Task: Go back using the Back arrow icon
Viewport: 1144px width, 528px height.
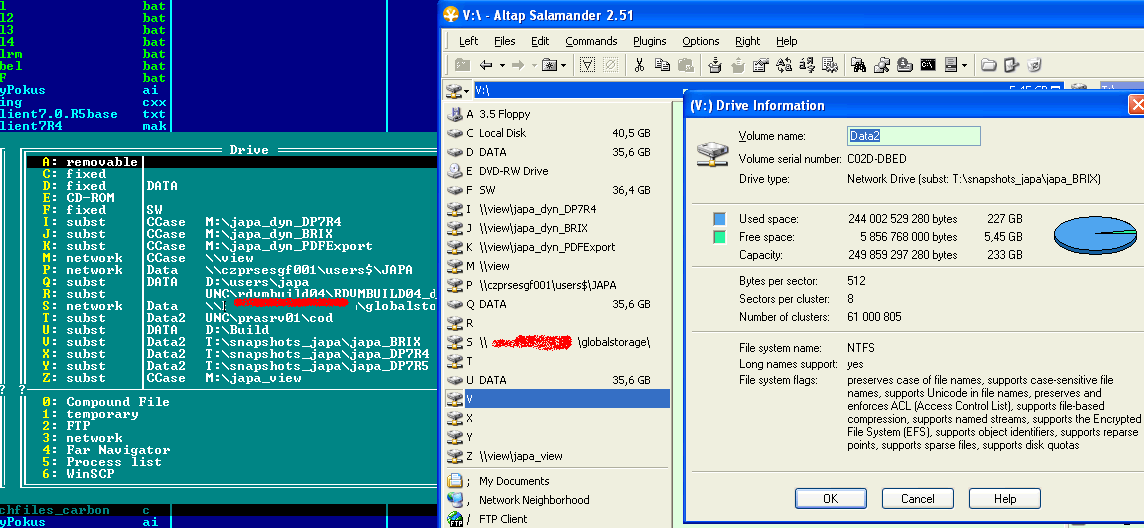Action: click(x=486, y=65)
